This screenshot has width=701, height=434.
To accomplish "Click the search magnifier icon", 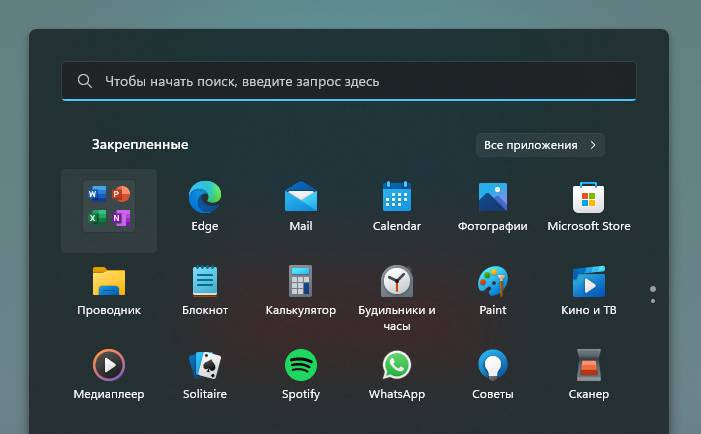I will [x=84, y=81].
